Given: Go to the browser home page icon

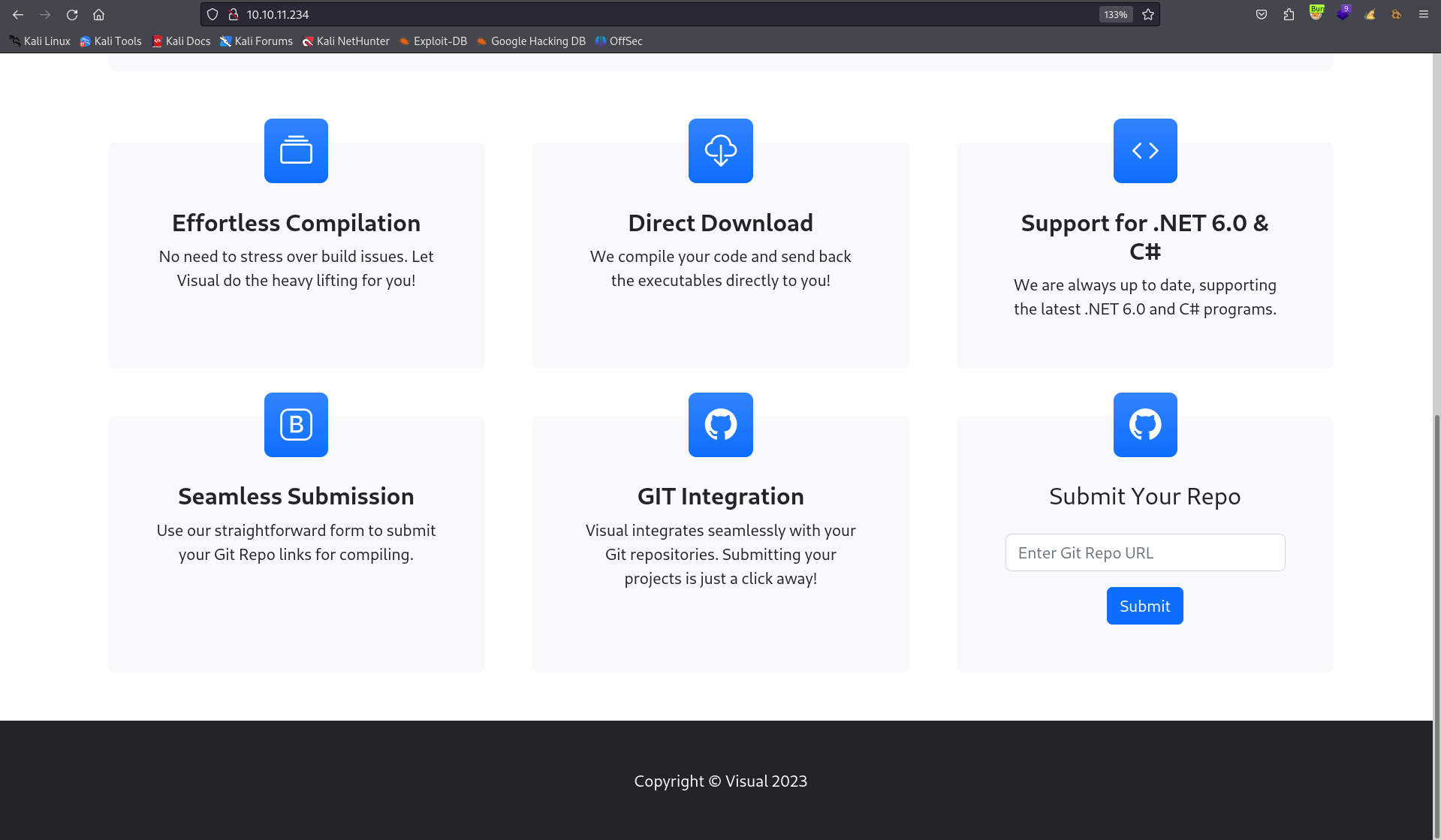Looking at the screenshot, I should [98, 14].
